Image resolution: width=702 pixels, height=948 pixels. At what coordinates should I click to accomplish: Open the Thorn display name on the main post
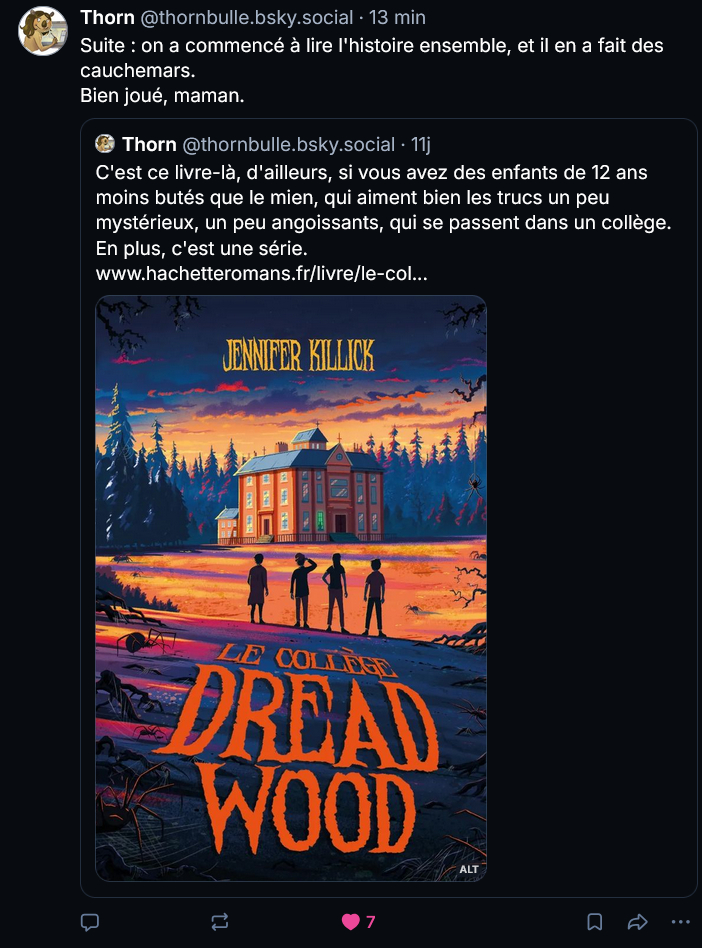pyautogui.click(x=107, y=18)
